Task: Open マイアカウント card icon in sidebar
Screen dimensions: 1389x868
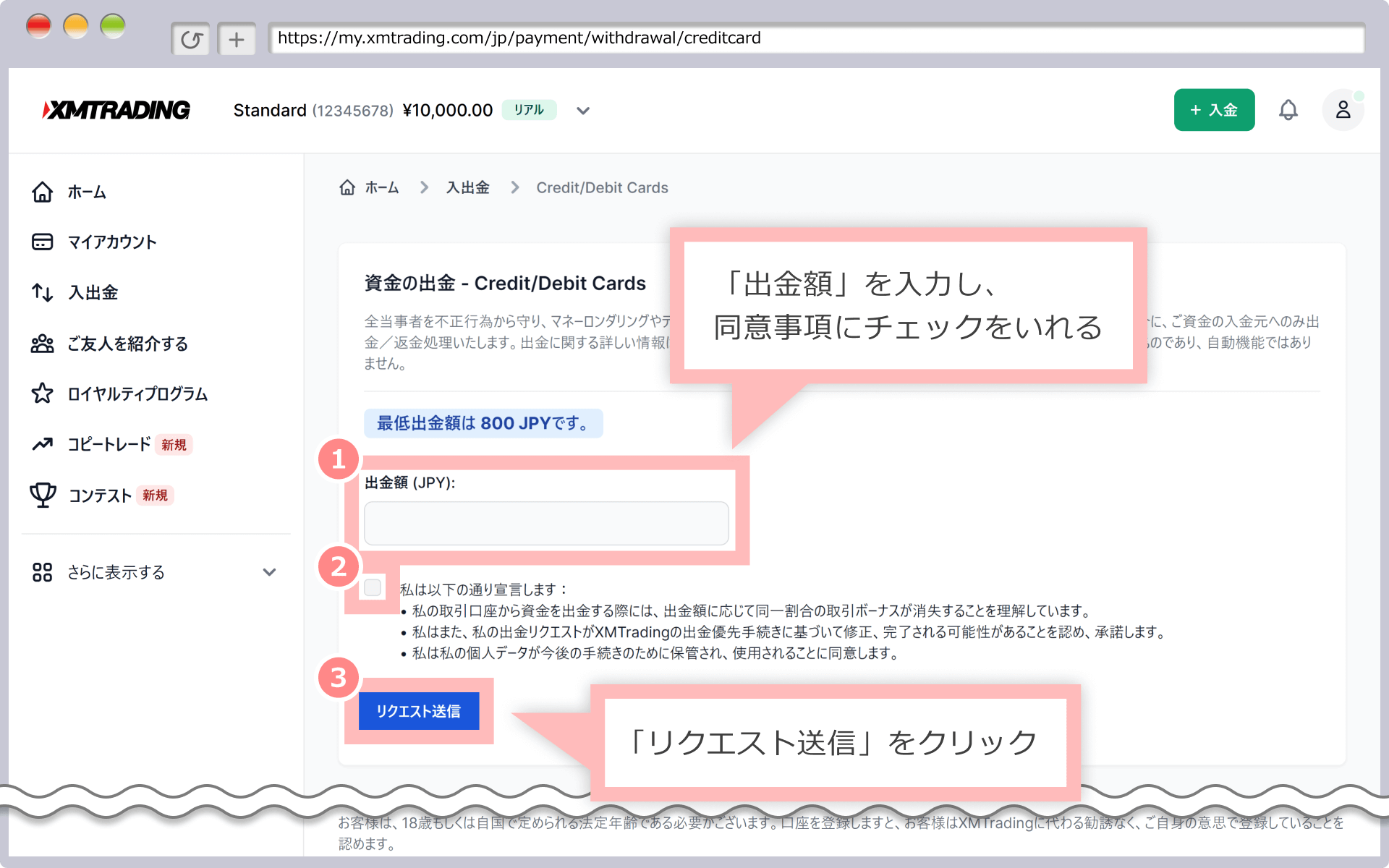Action: tap(42, 242)
